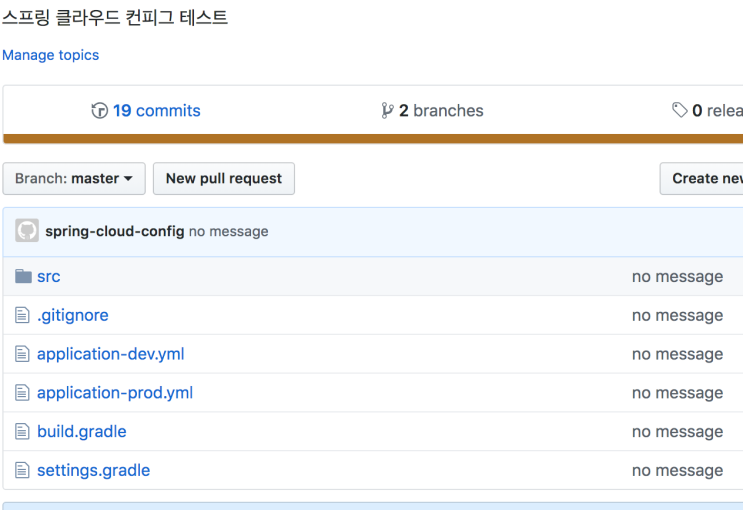
Task: Click the settings.gradle file icon
Action: tap(22, 470)
